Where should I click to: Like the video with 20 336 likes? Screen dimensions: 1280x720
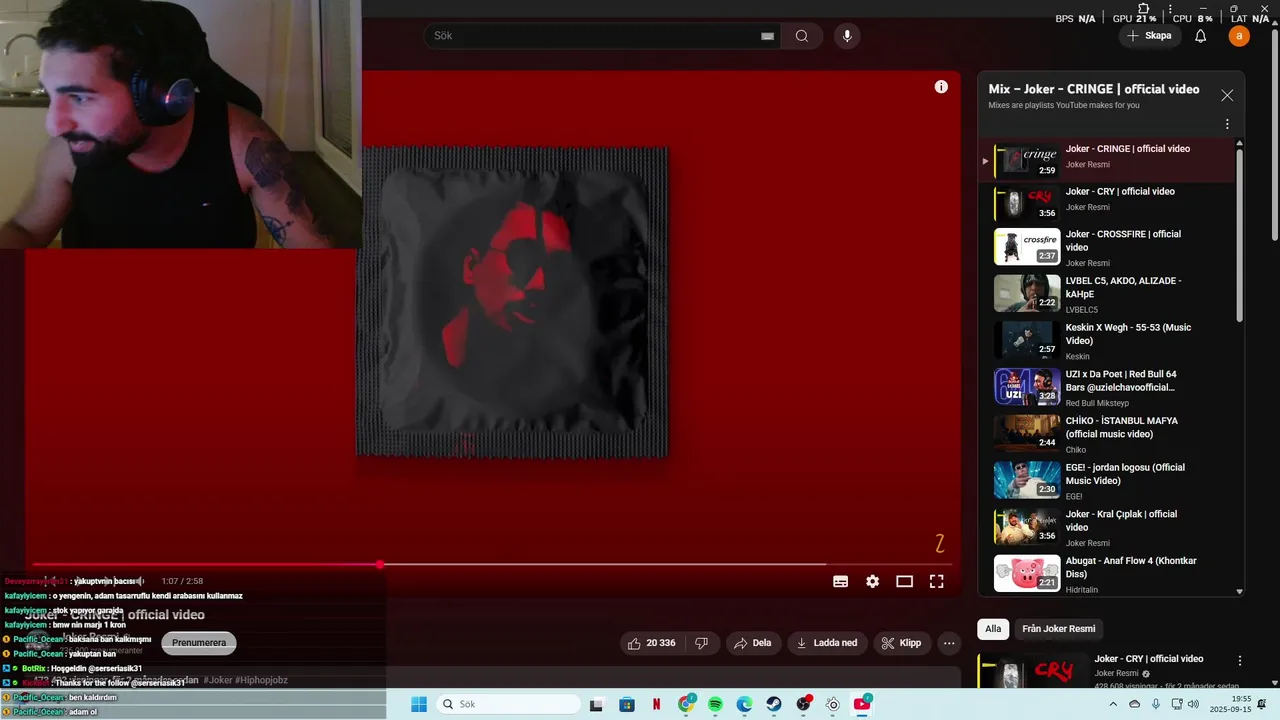click(x=651, y=643)
